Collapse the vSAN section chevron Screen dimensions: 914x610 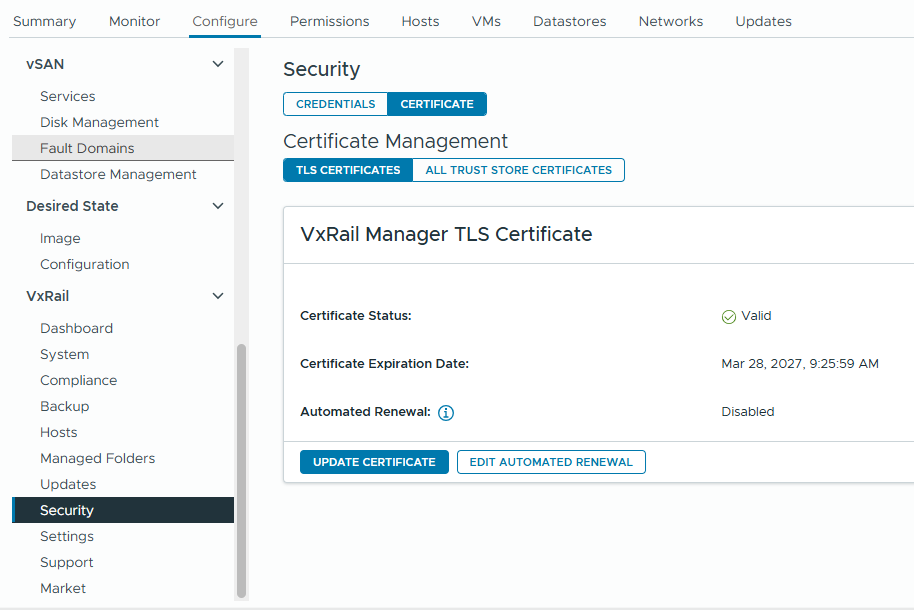(x=218, y=63)
